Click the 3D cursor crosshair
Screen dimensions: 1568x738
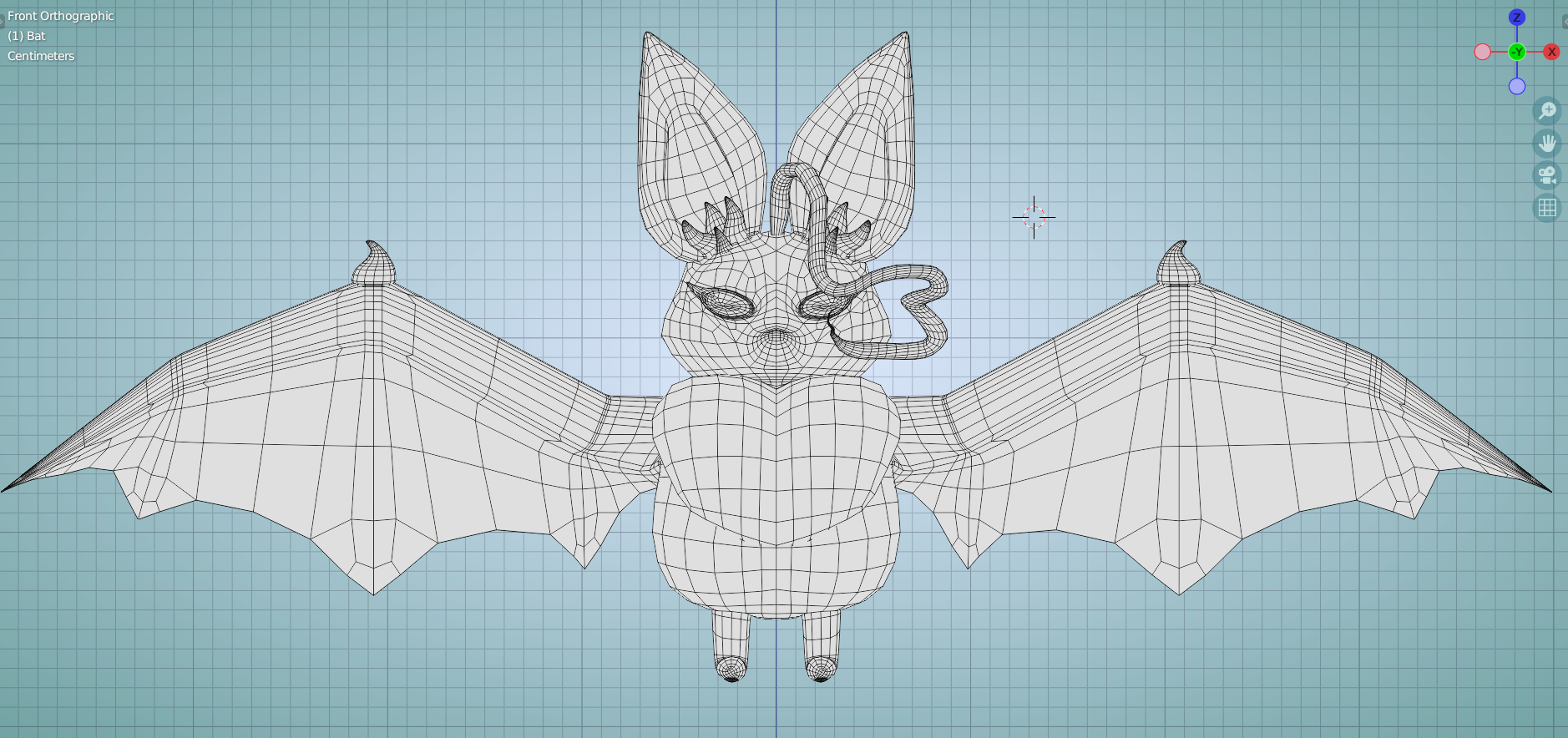click(x=1034, y=217)
